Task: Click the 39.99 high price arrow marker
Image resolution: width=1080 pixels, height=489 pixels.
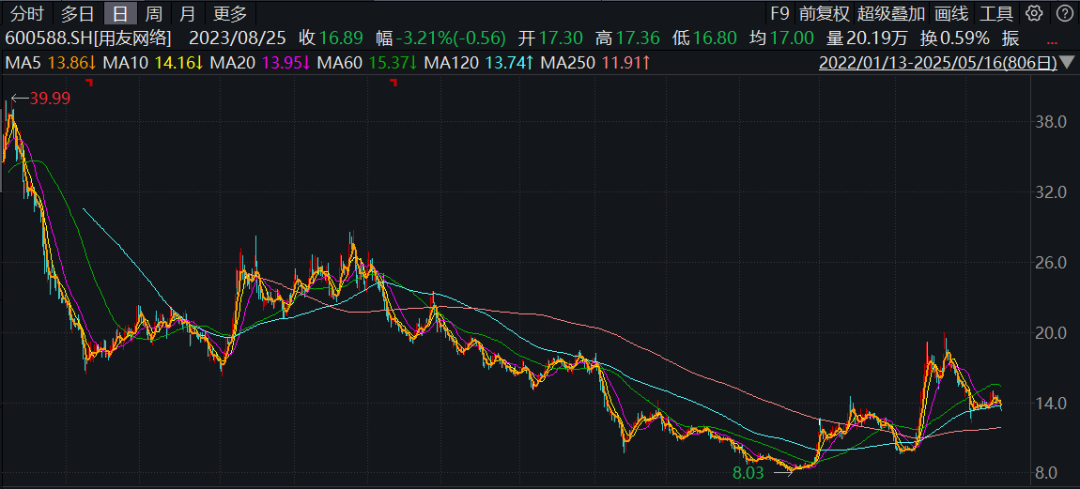Action: coord(40,99)
